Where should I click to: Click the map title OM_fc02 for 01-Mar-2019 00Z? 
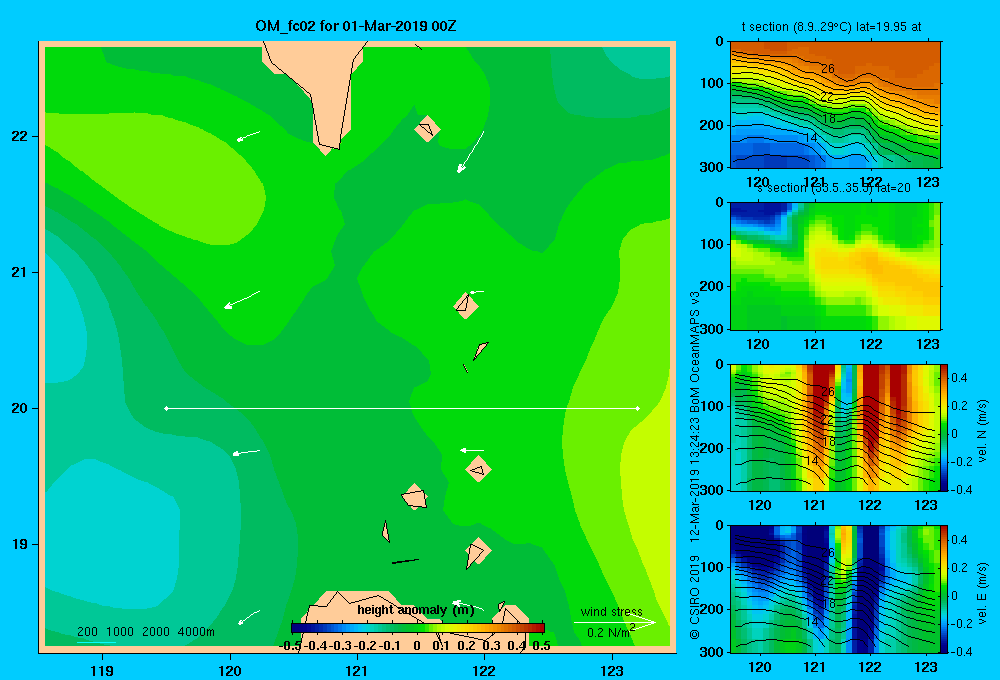pyautogui.click(x=356, y=26)
